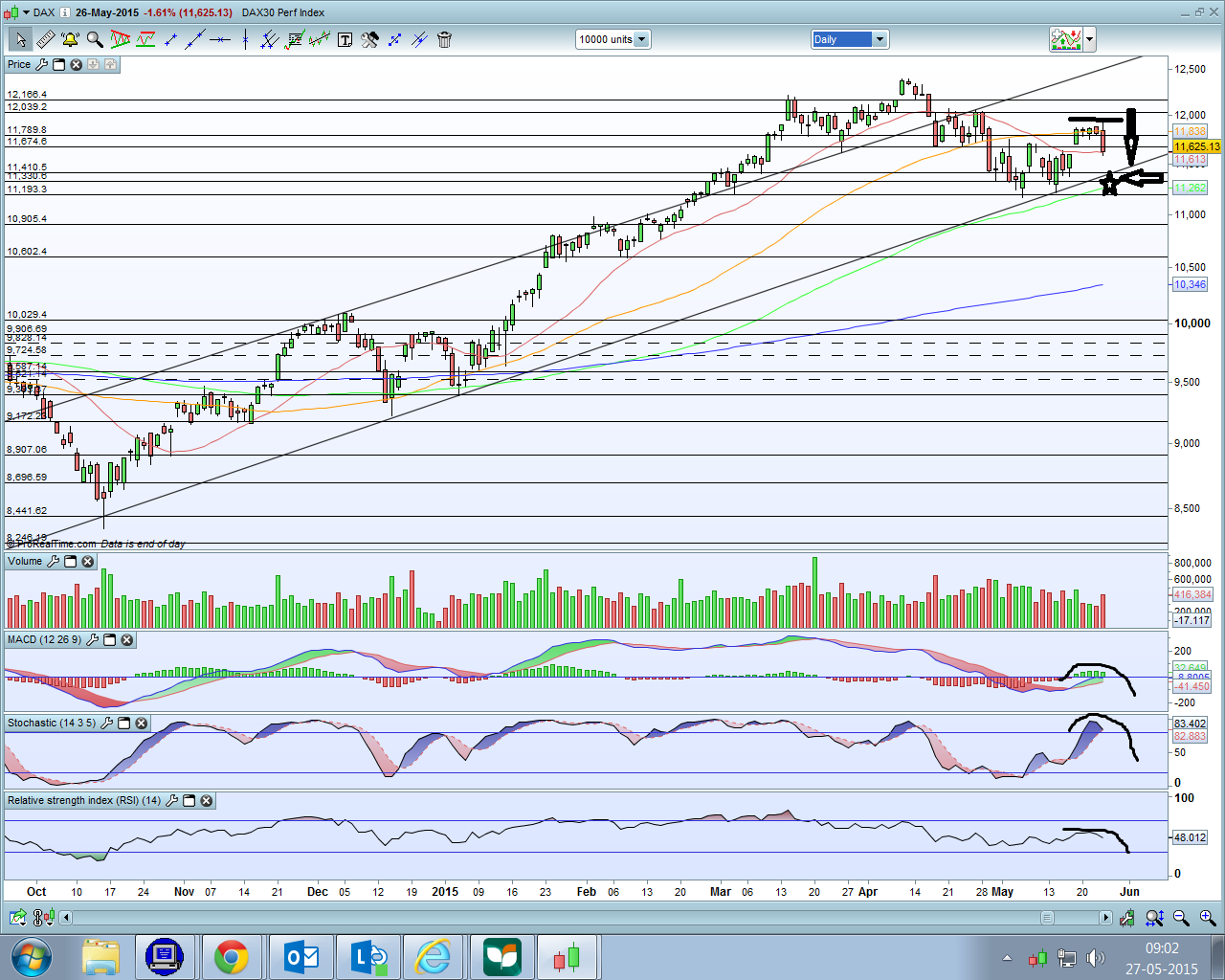The image size is (1225, 980).
Task: Open Internet Explorer from the taskbar
Action: pos(434,957)
